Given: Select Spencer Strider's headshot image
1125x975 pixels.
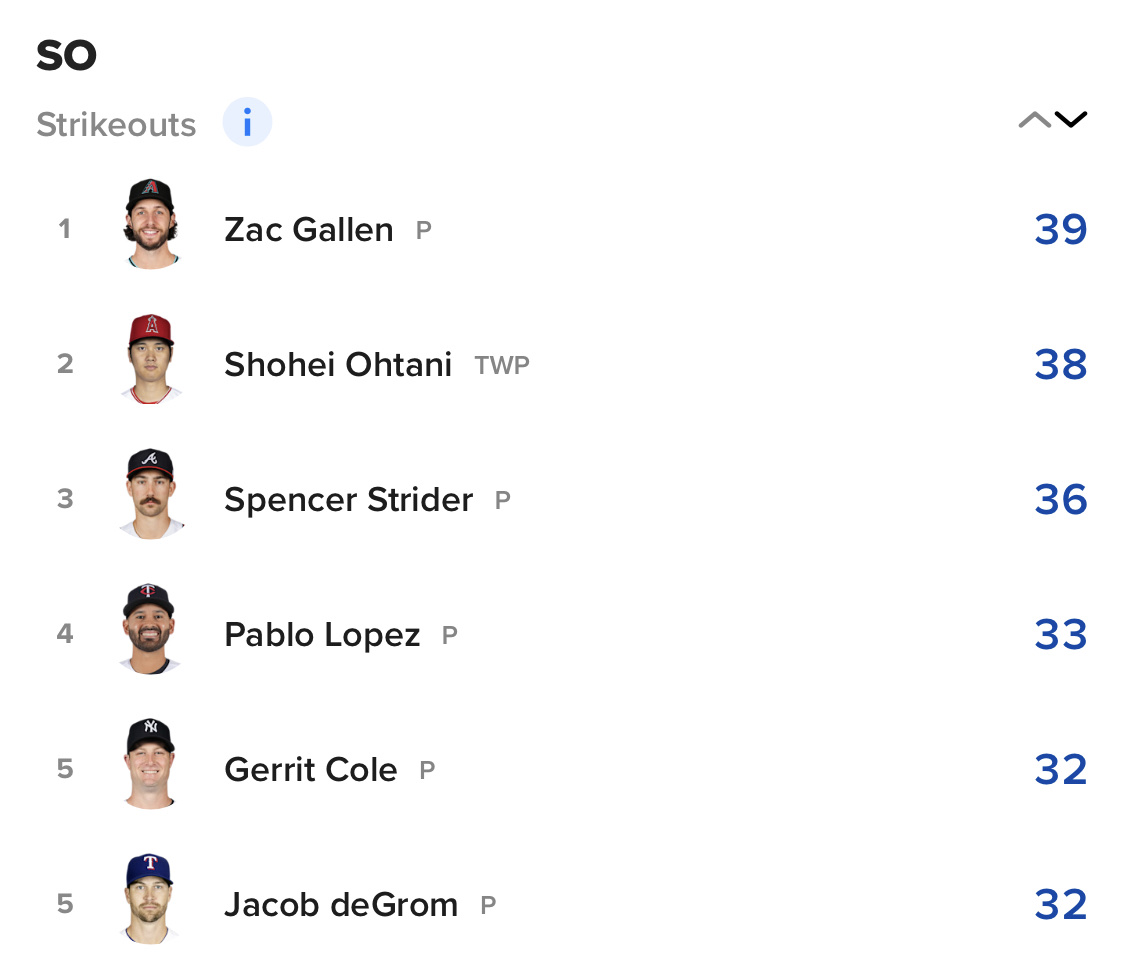Looking at the screenshot, I should (x=151, y=494).
